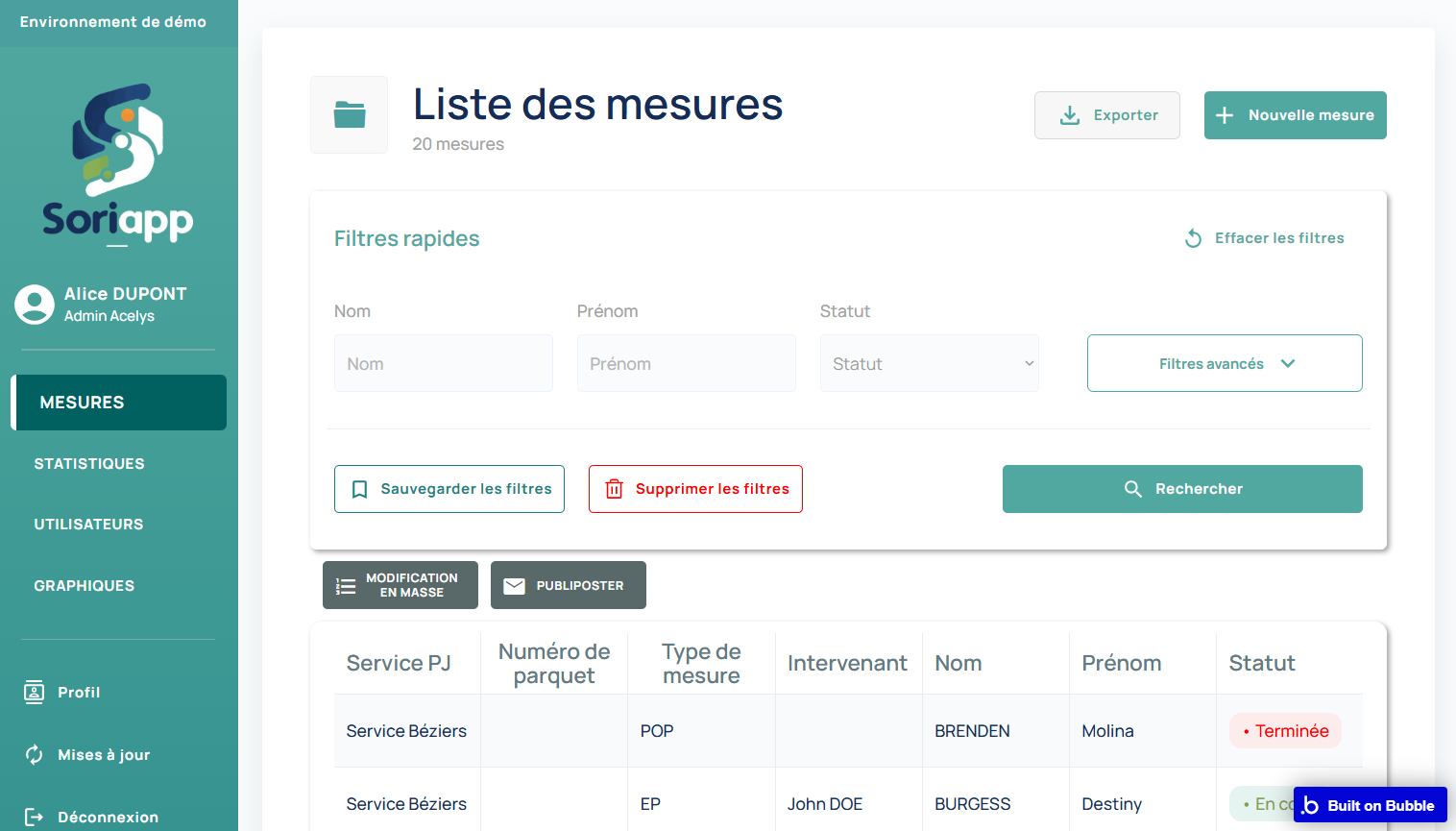The width and height of the screenshot is (1456, 831).
Task: Click the 20 mesures count text
Action: click(x=458, y=144)
